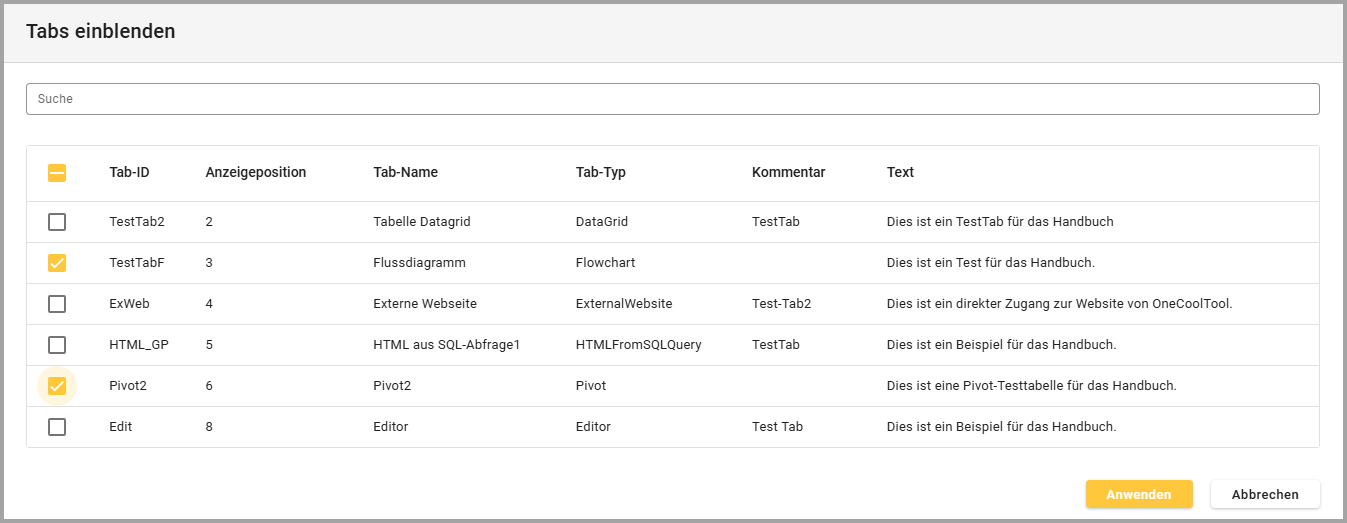Select the HTML aus SQL-Abfrage1 entry

point(447,345)
